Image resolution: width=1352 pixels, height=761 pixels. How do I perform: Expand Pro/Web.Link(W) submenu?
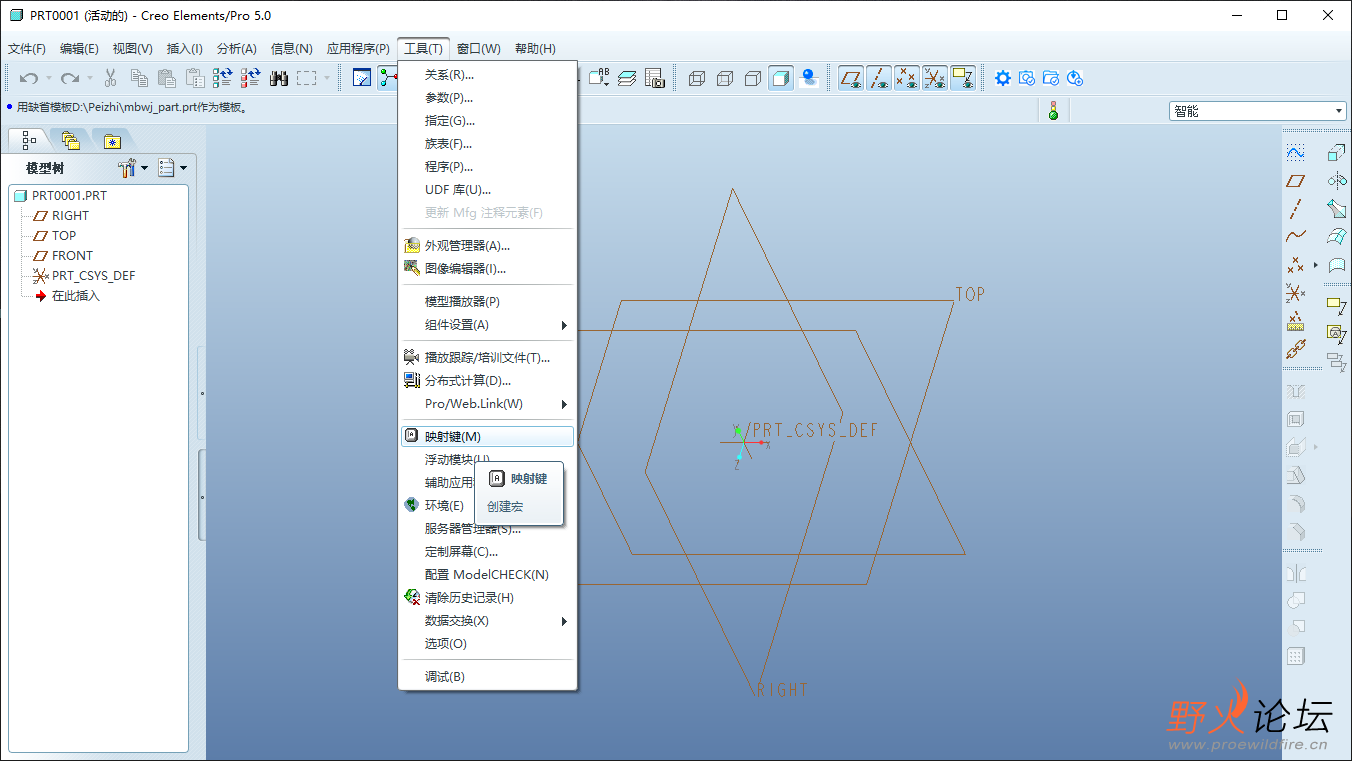click(487, 404)
